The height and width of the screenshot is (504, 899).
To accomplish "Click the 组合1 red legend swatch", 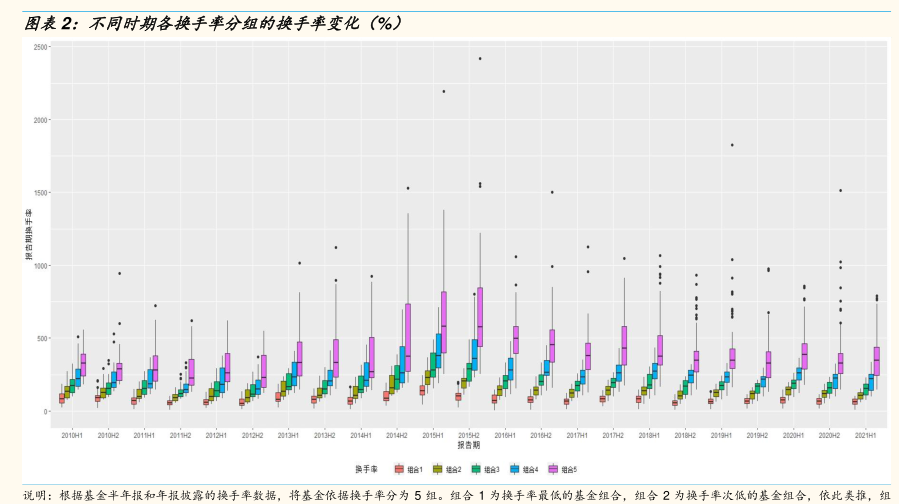I will [x=400, y=468].
